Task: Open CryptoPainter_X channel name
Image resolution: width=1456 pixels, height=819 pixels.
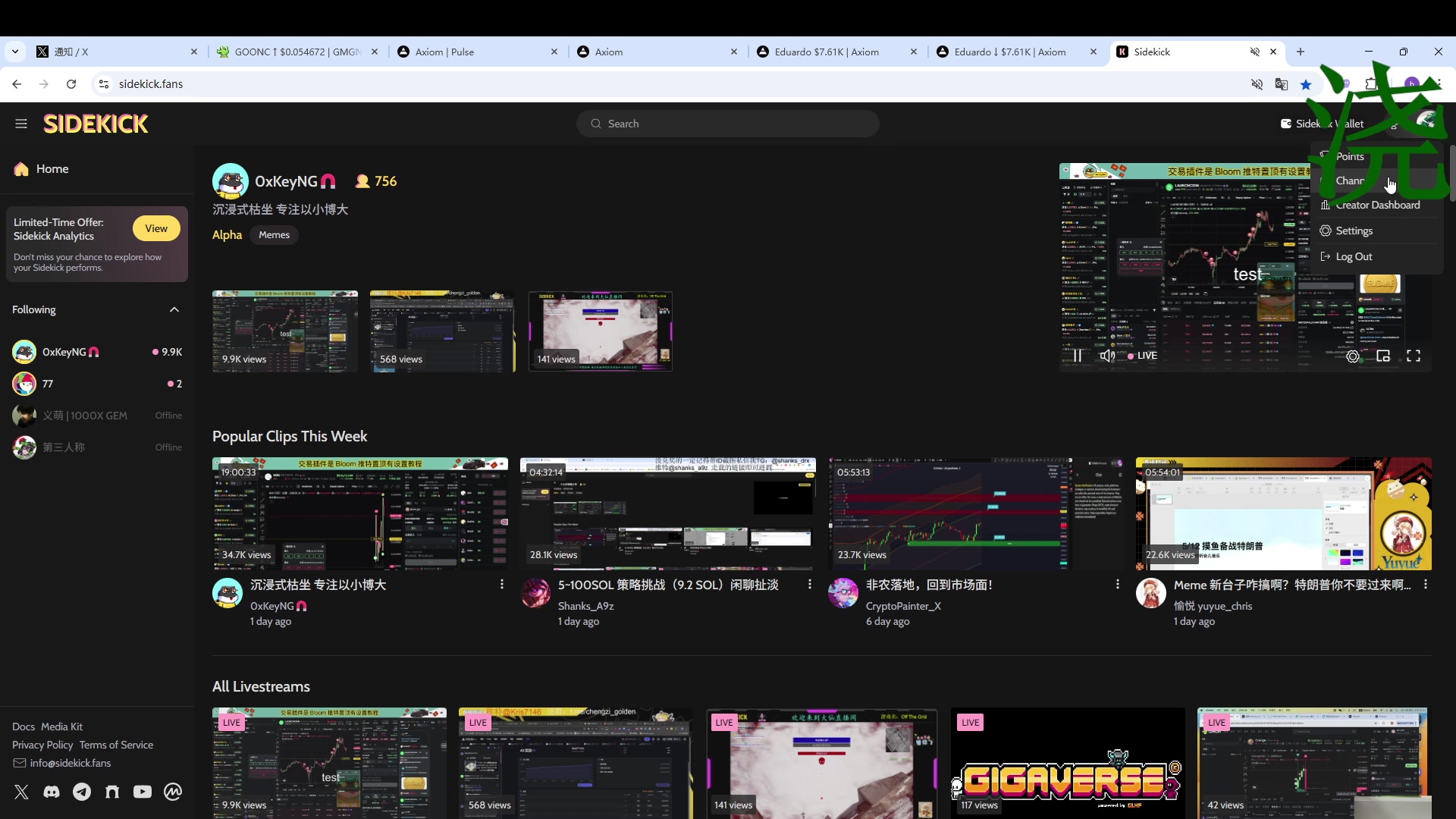Action: [x=903, y=606]
